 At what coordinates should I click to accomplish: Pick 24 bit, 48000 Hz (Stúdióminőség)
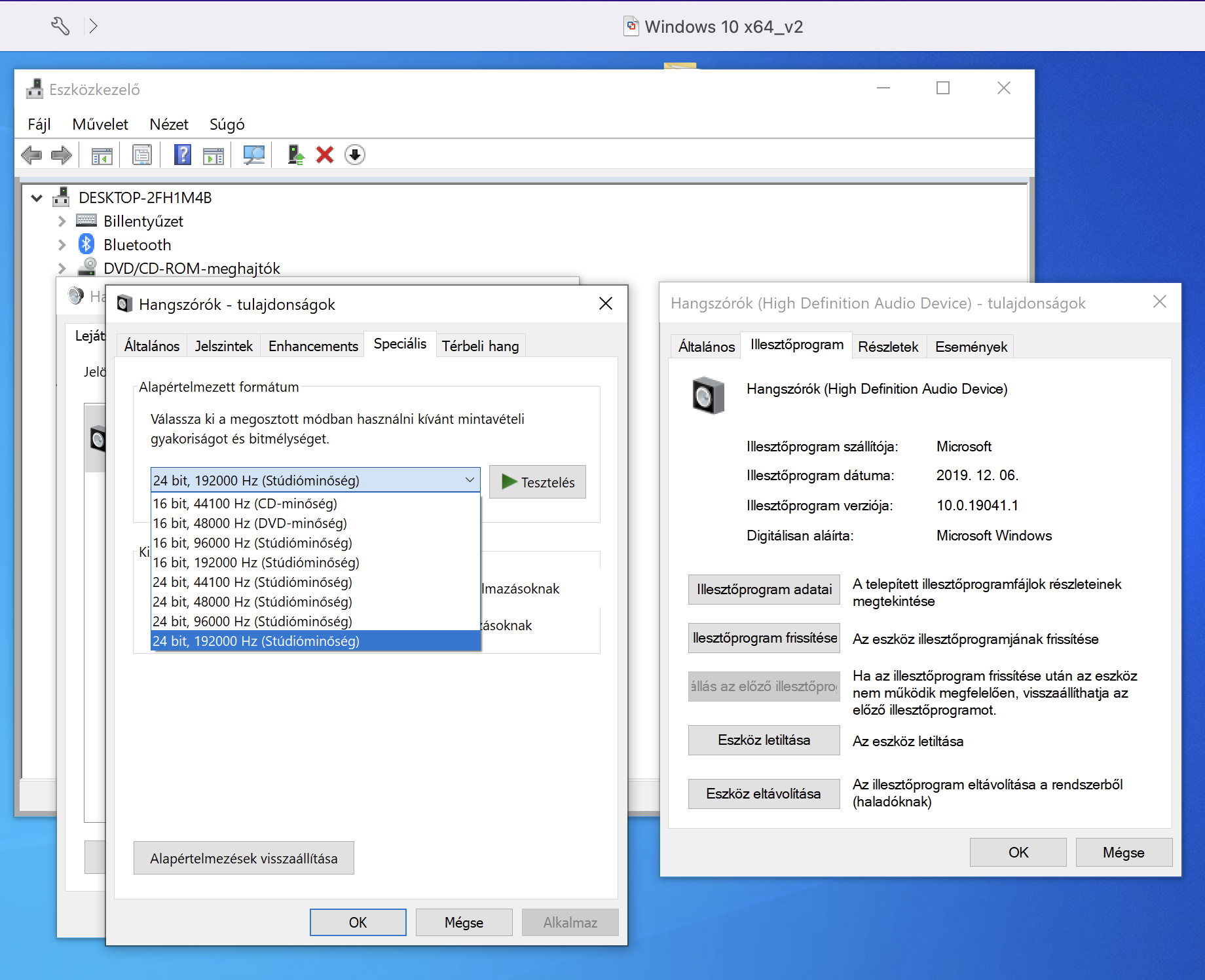pos(316,601)
